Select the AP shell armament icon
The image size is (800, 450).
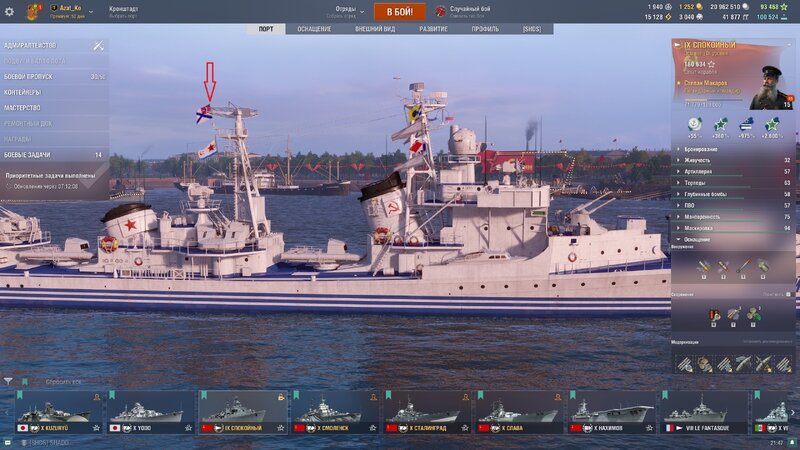click(x=723, y=267)
